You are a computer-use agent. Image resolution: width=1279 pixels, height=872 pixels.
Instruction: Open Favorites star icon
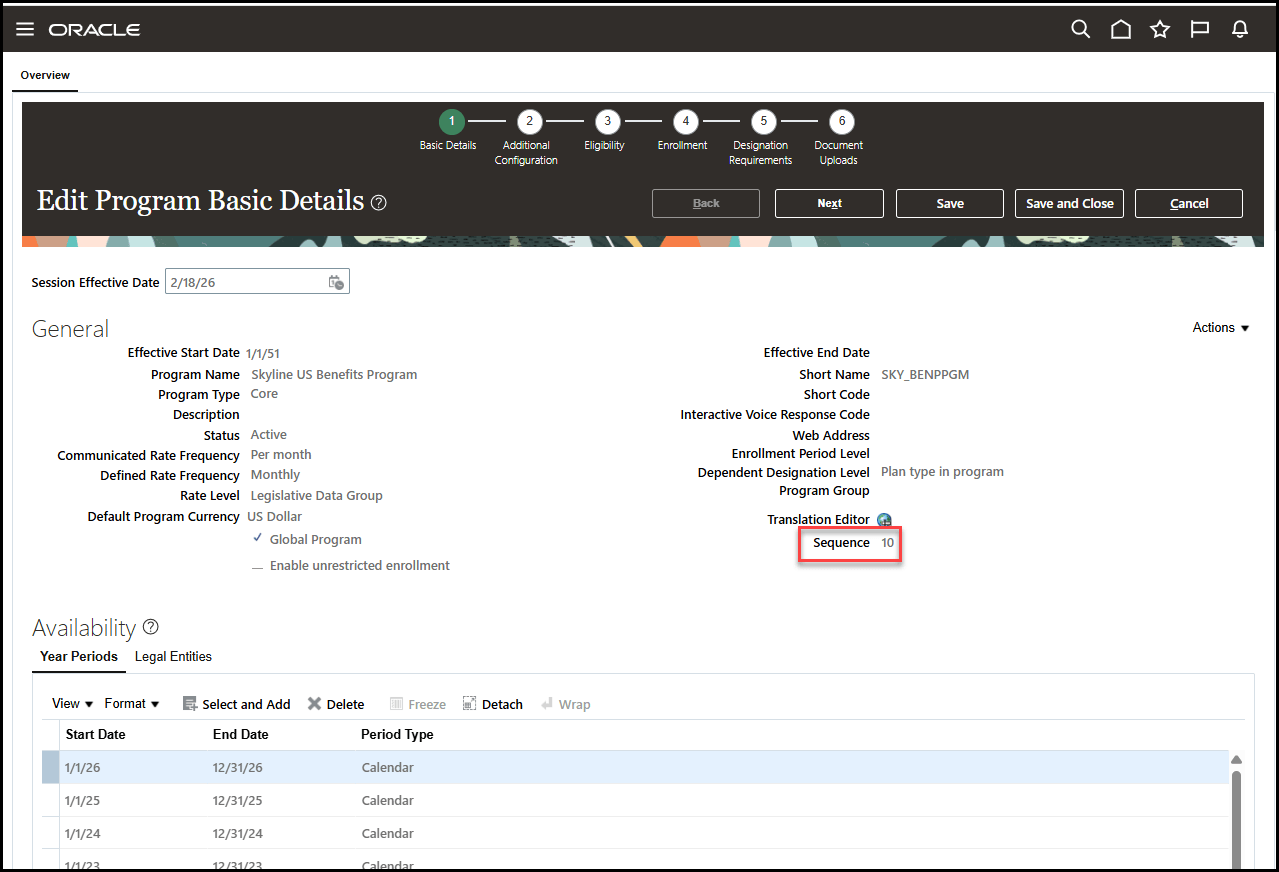pos(1160,29)
